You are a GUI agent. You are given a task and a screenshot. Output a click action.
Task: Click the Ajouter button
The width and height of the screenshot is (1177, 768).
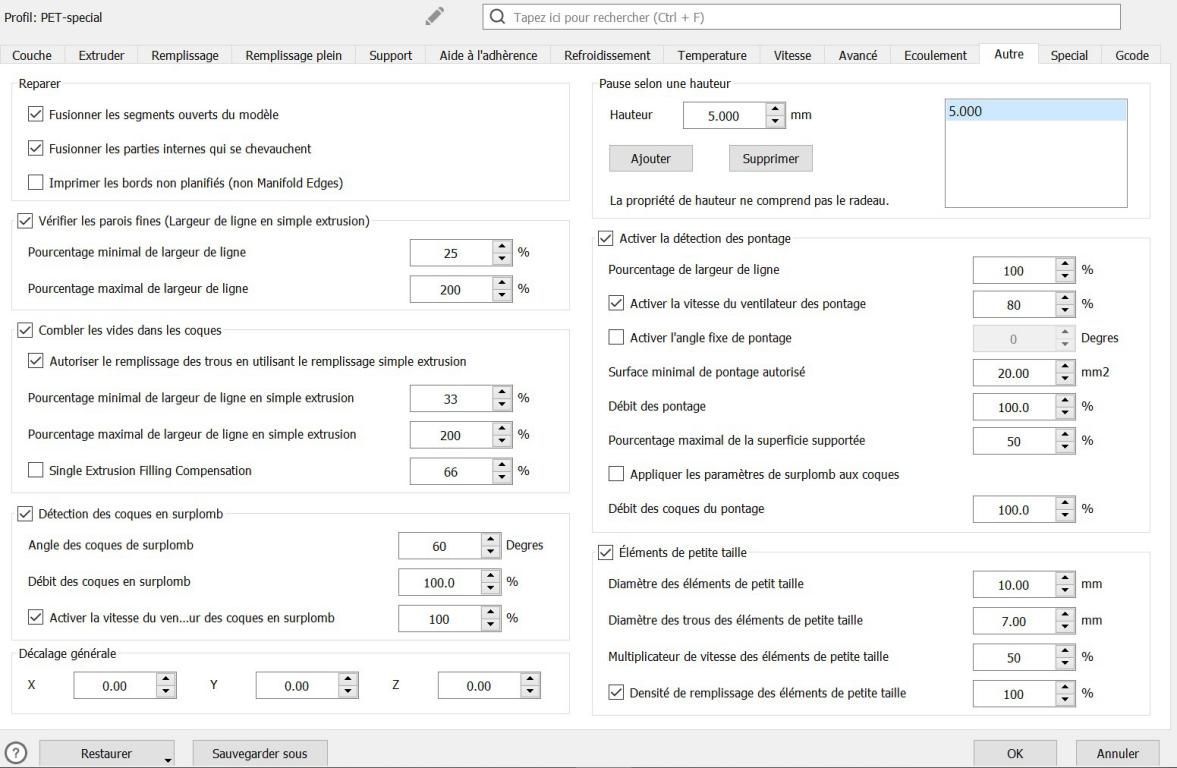pos(650,158)
